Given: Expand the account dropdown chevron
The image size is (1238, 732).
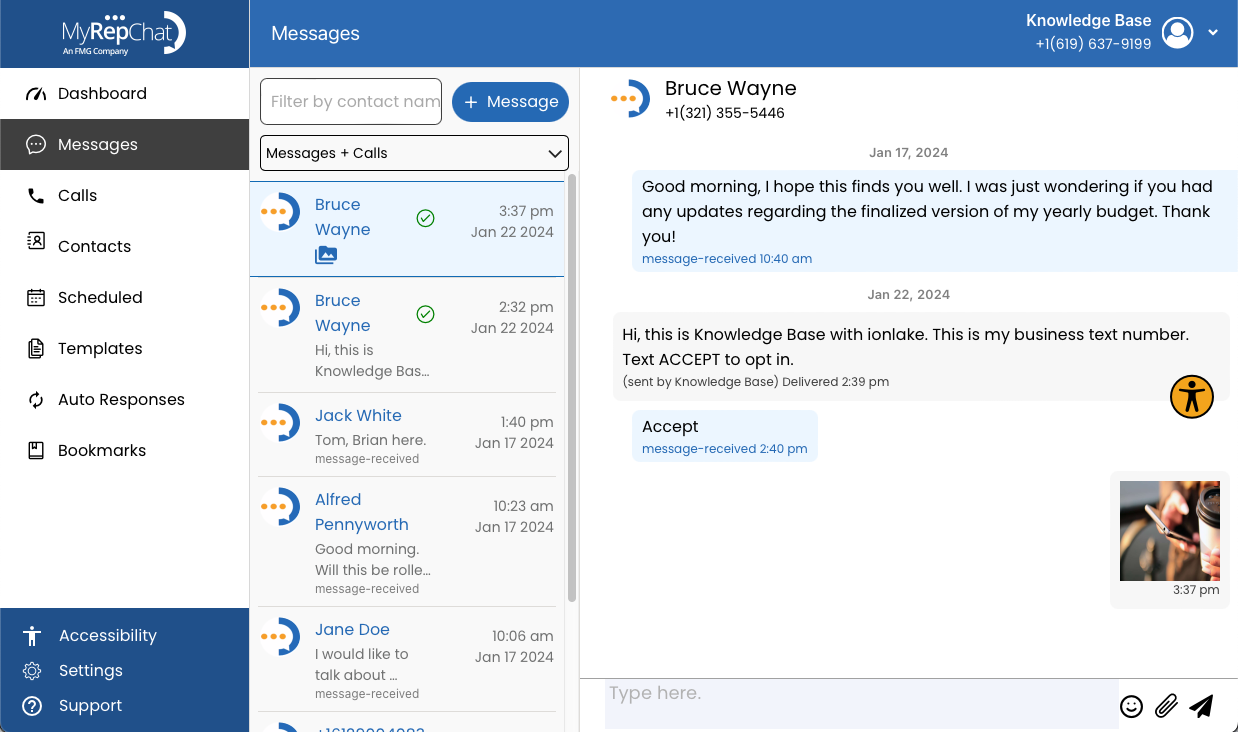Looking at the screenshot, I should [1213, 33].
